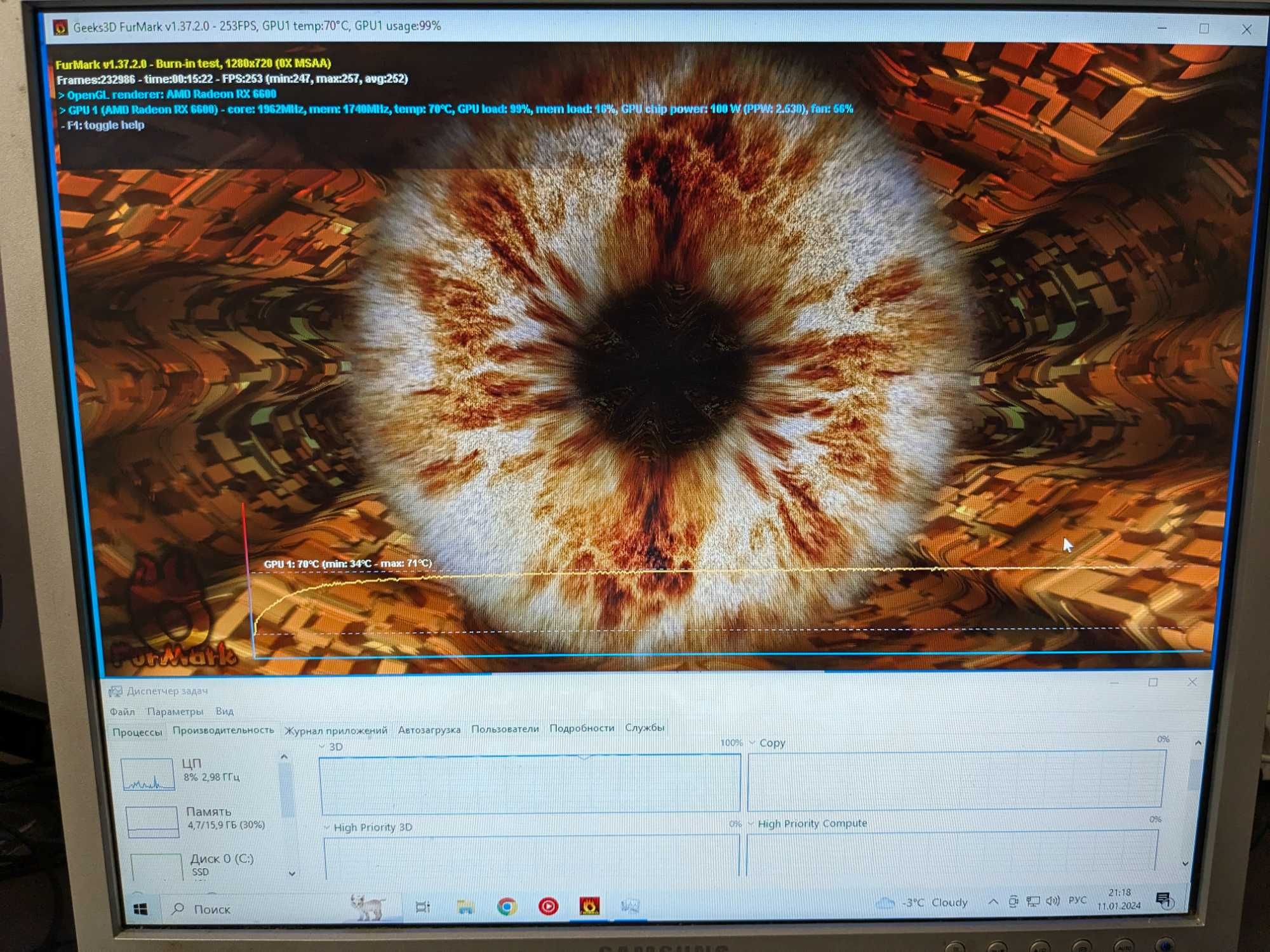1270x952 pixels.
Task: Open the Журнал приложений tab
Action: (x=336, y=731)
